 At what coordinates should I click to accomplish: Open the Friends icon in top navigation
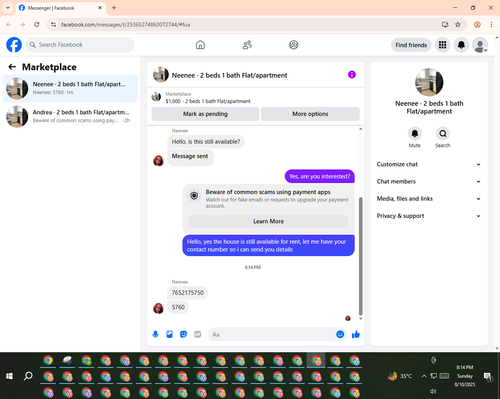[247, 45]
